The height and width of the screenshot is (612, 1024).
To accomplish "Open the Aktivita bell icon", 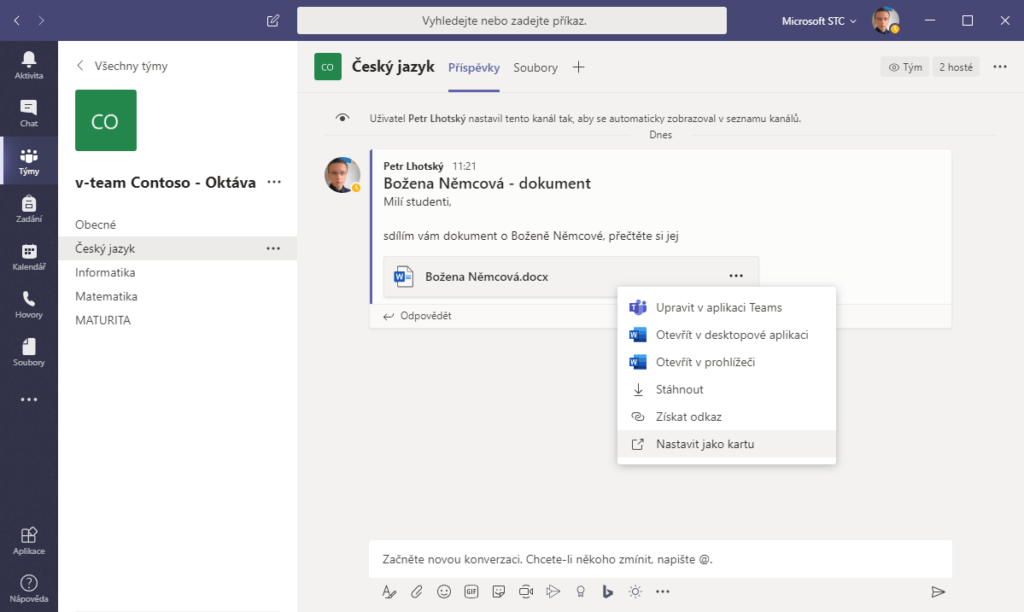I will (x=29, y=64).
